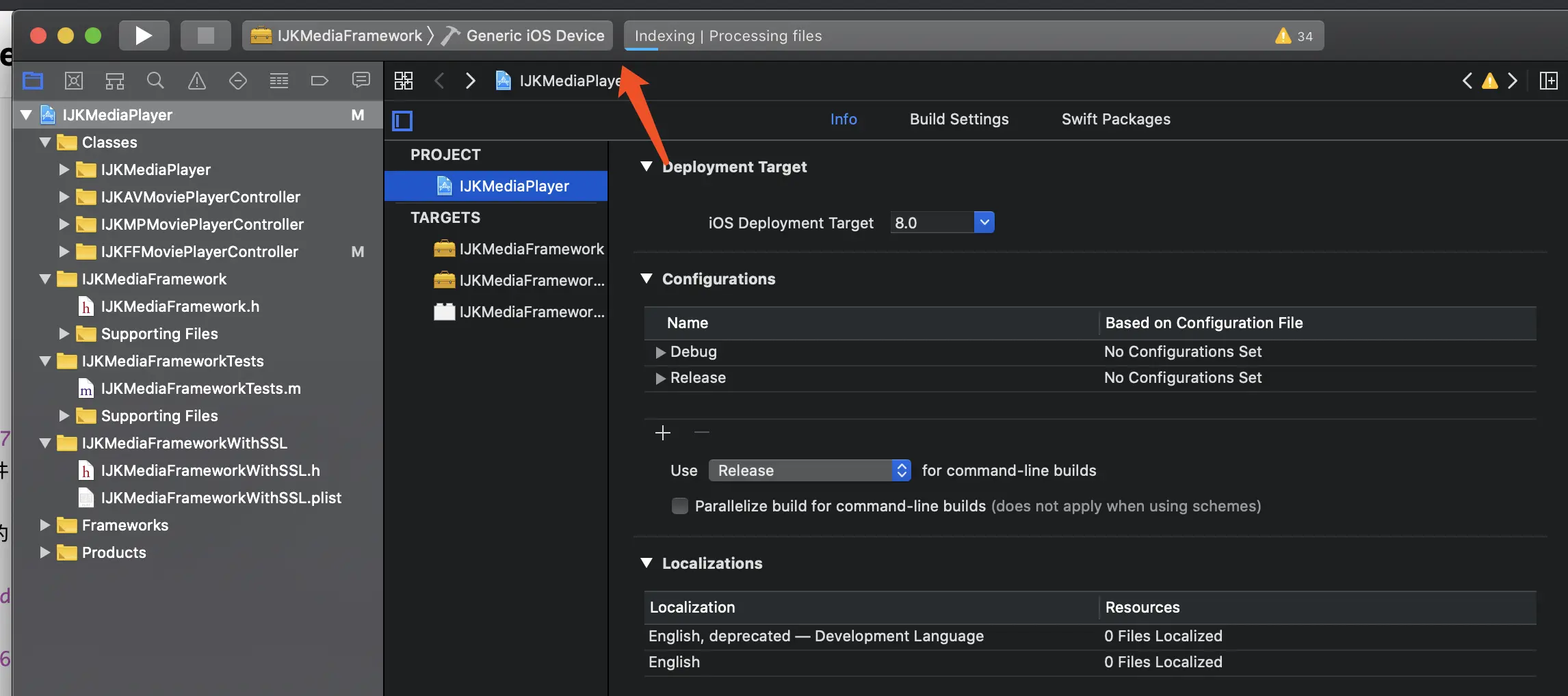
Task: Open the Symbol navigator
Action: (114, 81)
